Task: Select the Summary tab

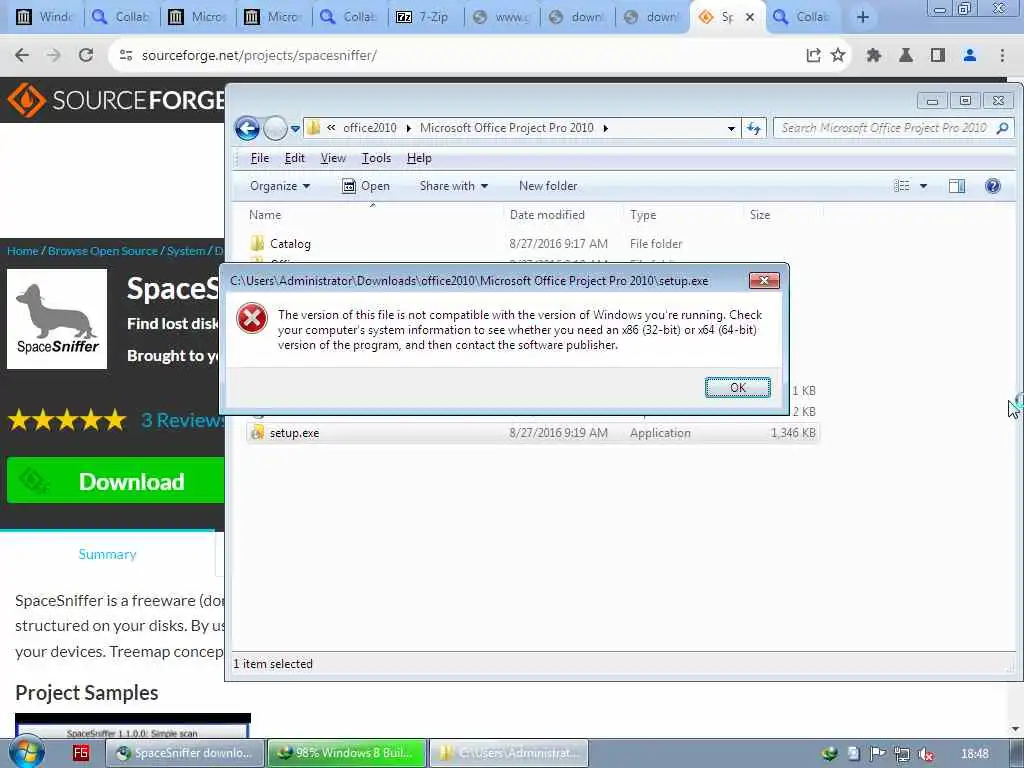Action: pyautogui.click(x=107, y=554)
